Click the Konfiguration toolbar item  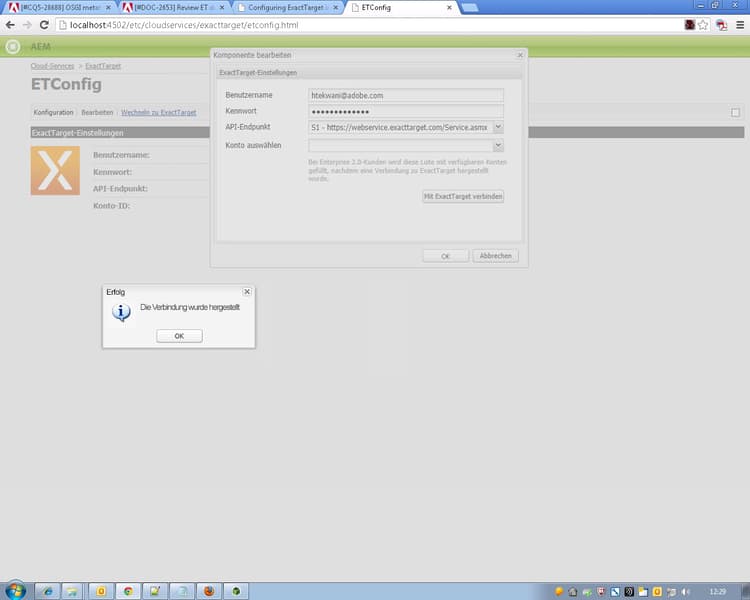pyautogui.click(x=53, y=112)
